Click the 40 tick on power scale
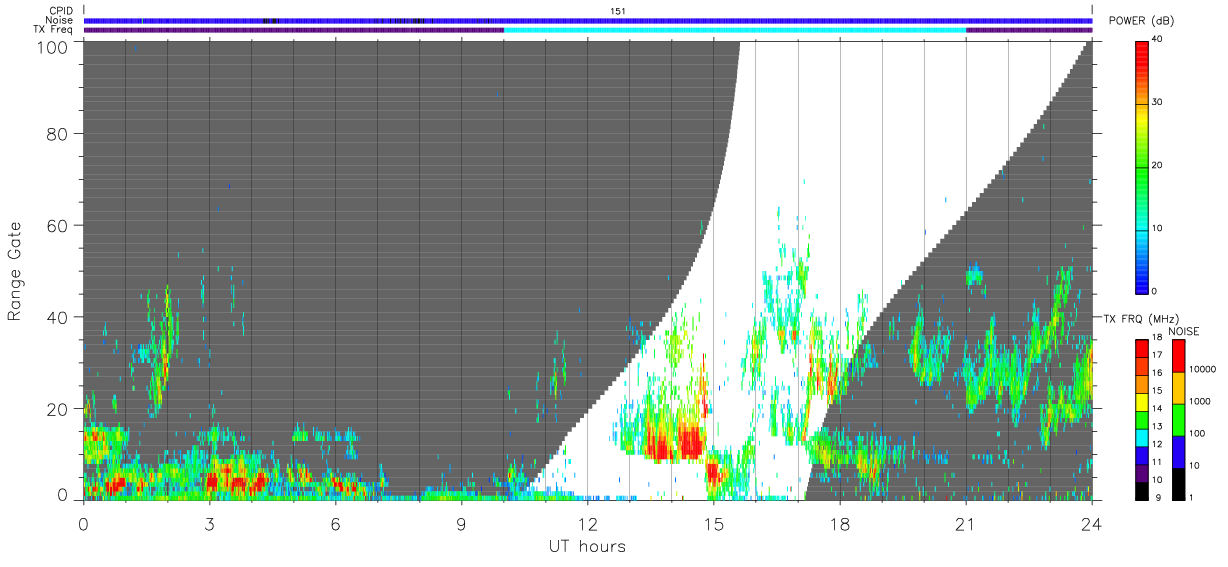Viewport: 1228px width, 567px height. coord(1158,39)
